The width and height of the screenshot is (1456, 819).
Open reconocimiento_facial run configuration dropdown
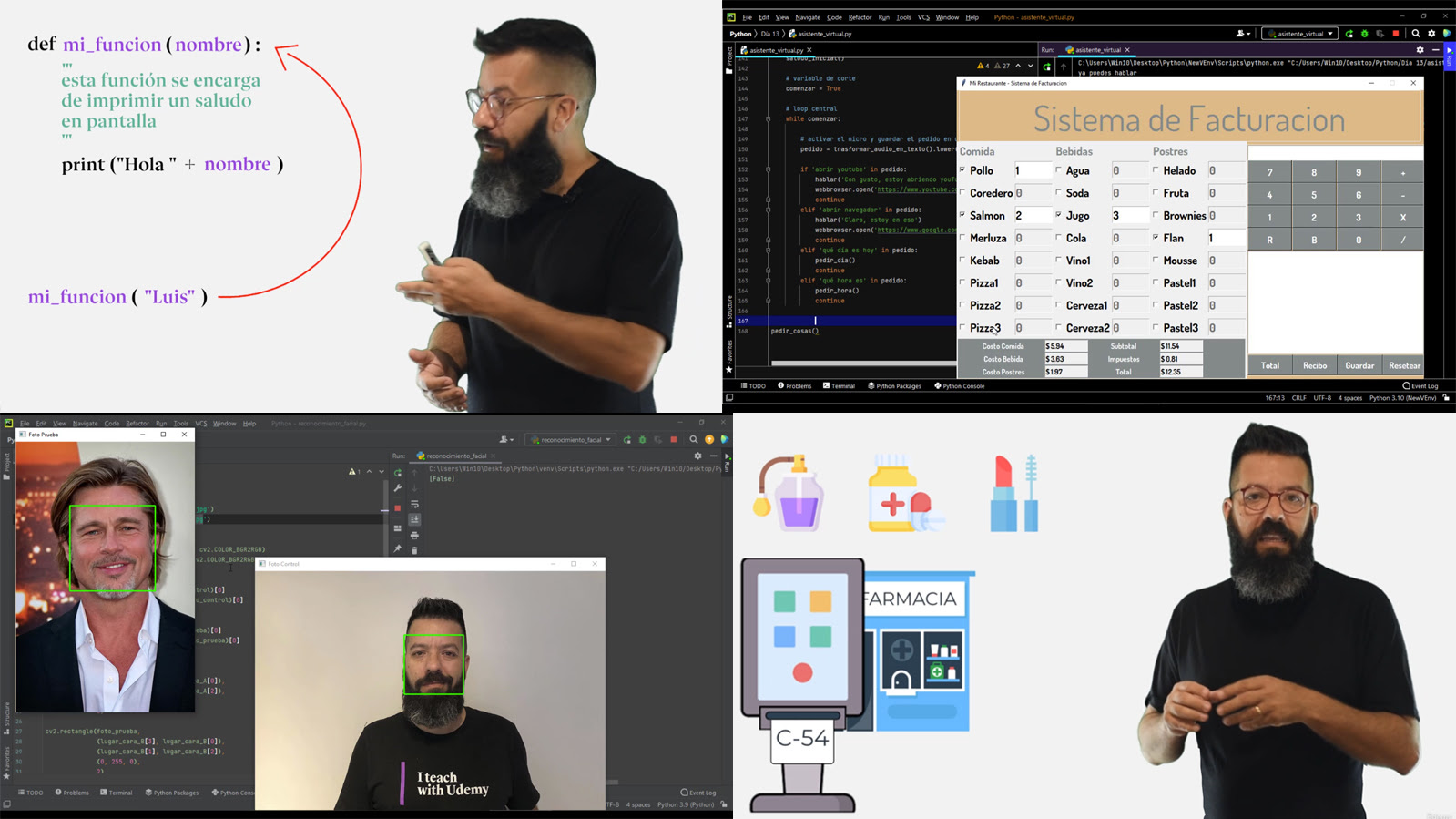(x=571, y=440)
